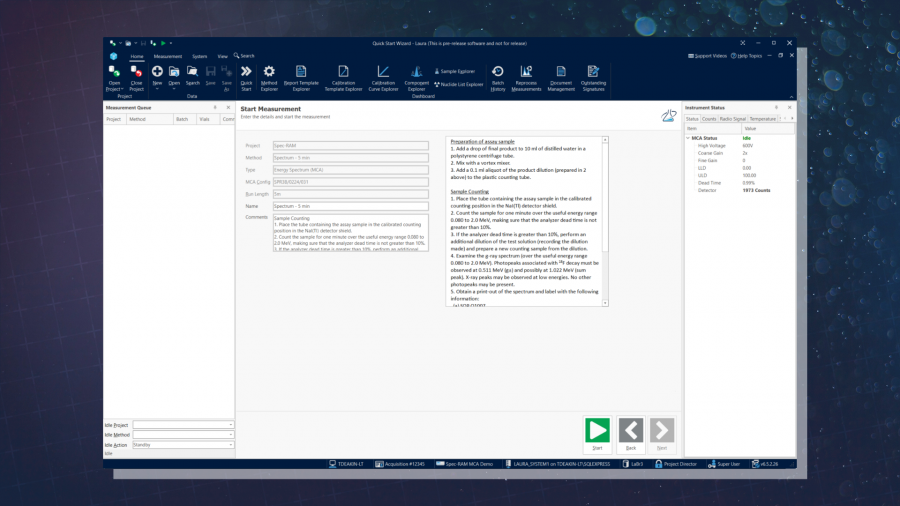Switch to the Measurement ribbon tab
Image resolution: width=900 pixels, height=506 pixels.
168,56
